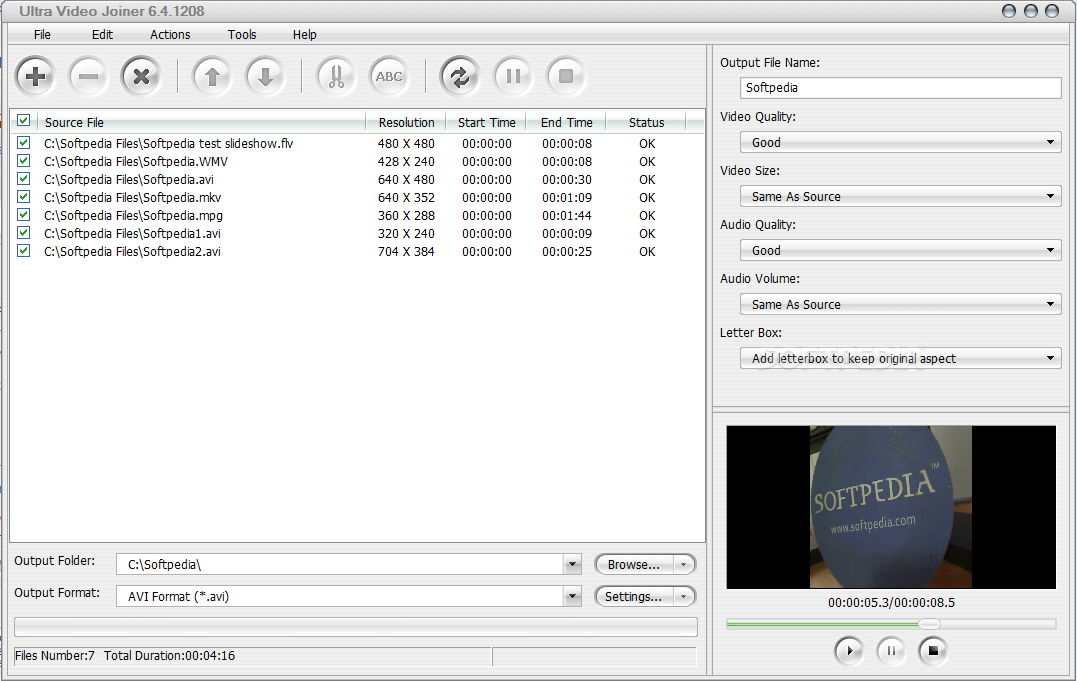Select the row C:\Softpedia Files\Softpedia.mpg
The height and width of the screenshot is (681, 1077).
tap(356, 215)
